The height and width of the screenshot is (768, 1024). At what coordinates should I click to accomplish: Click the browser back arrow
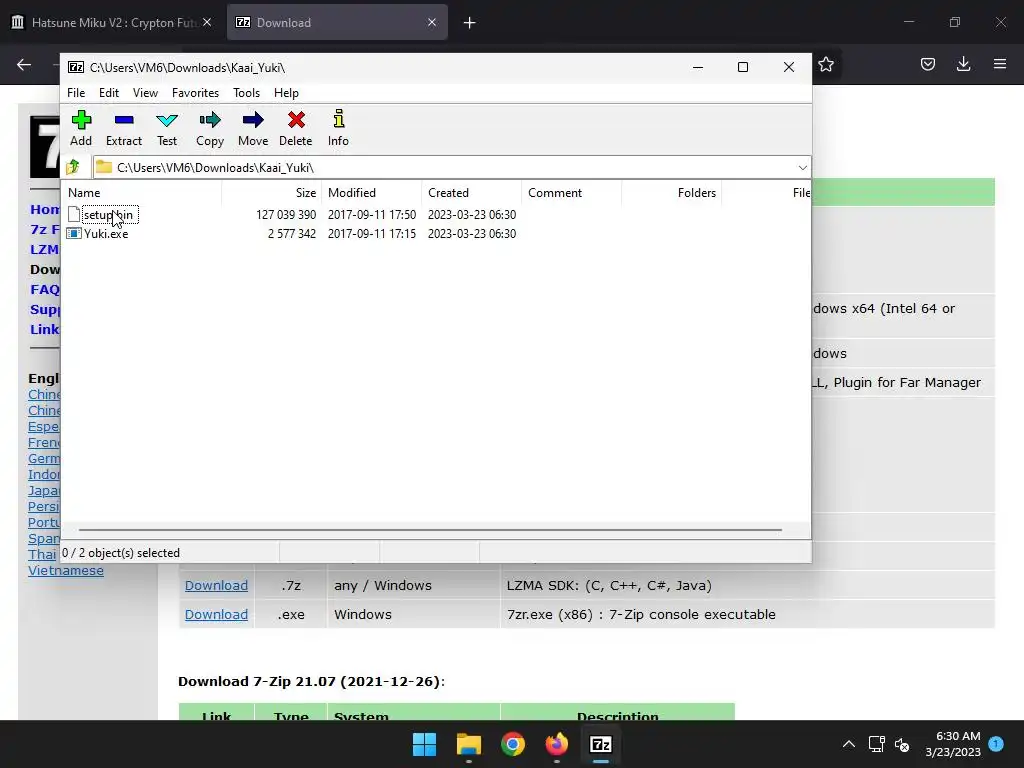[x=24, y=64]
